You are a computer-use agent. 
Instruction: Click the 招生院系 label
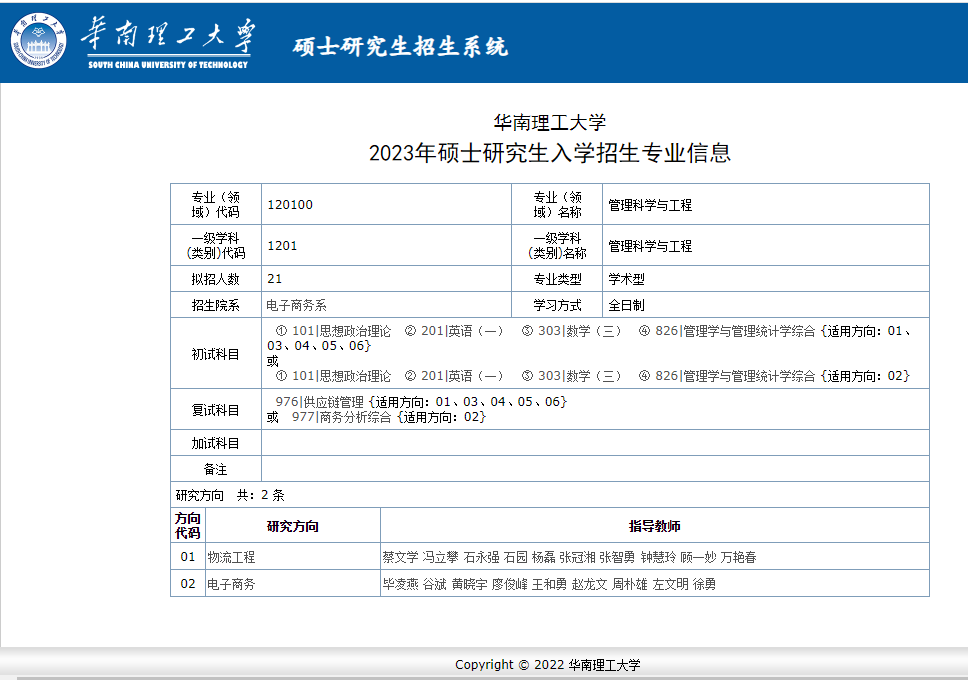(x=215, y=305)
